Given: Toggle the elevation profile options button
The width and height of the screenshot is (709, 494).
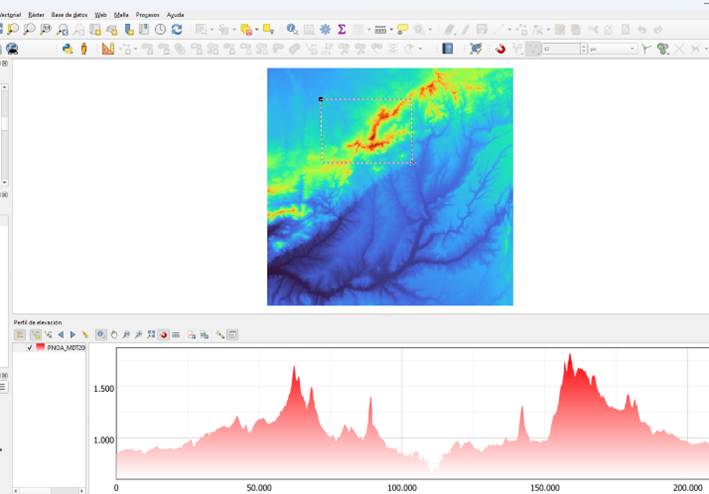Looking at the screenshot, I should pos(232,334).
